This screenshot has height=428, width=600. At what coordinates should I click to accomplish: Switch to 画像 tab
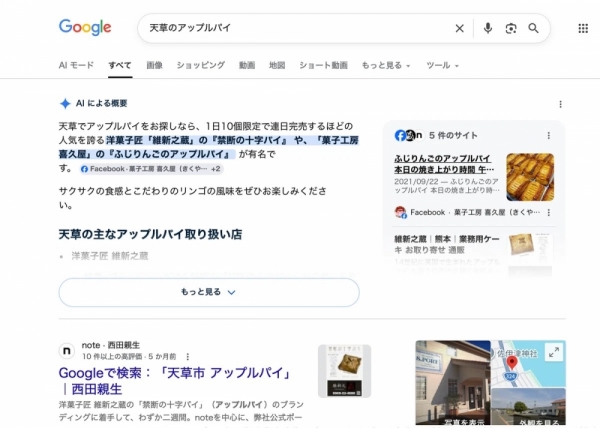[x=155, y=65]
